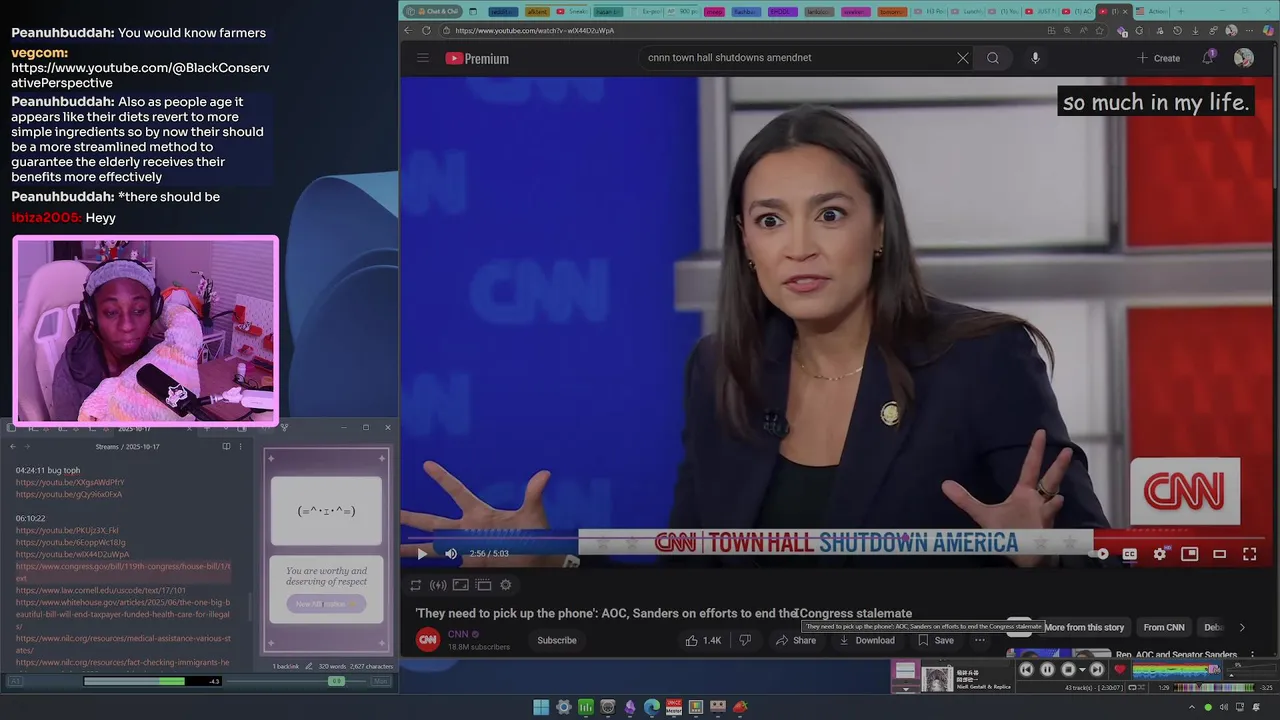Open the YouTube hamburger guide menu
Image resolution: width=1280 pixels, height=720 pixels.
pos(423,58)
